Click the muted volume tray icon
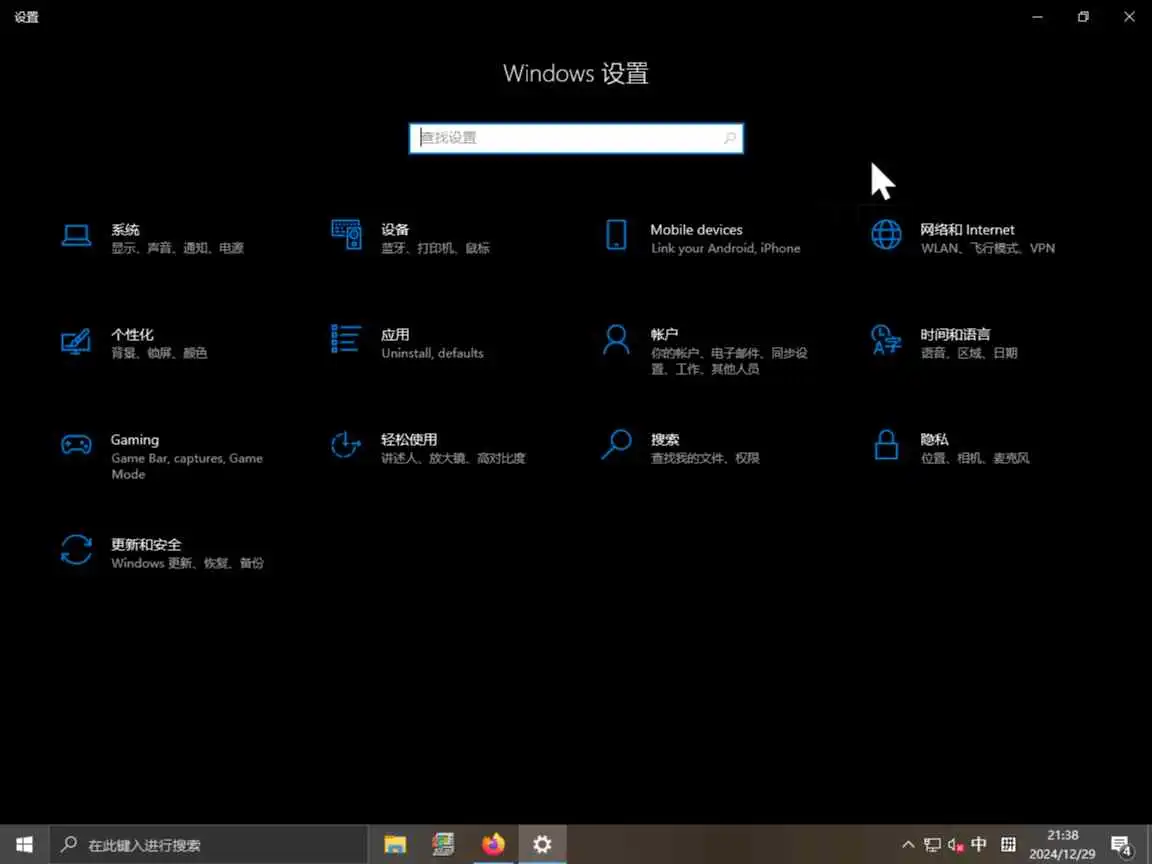Viewport: 1152px width, 864px height. click(955, 845)
